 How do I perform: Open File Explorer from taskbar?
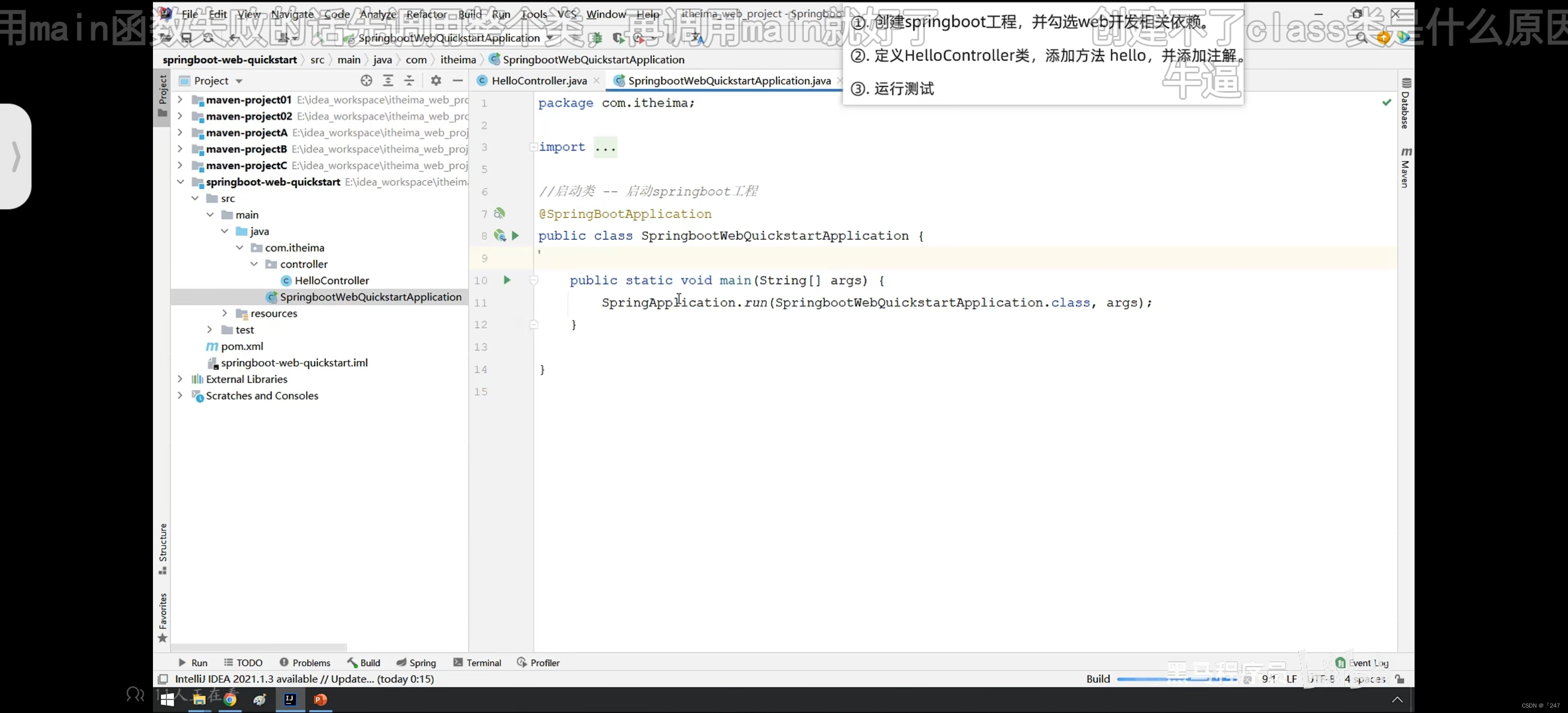(x=199, y=700)
